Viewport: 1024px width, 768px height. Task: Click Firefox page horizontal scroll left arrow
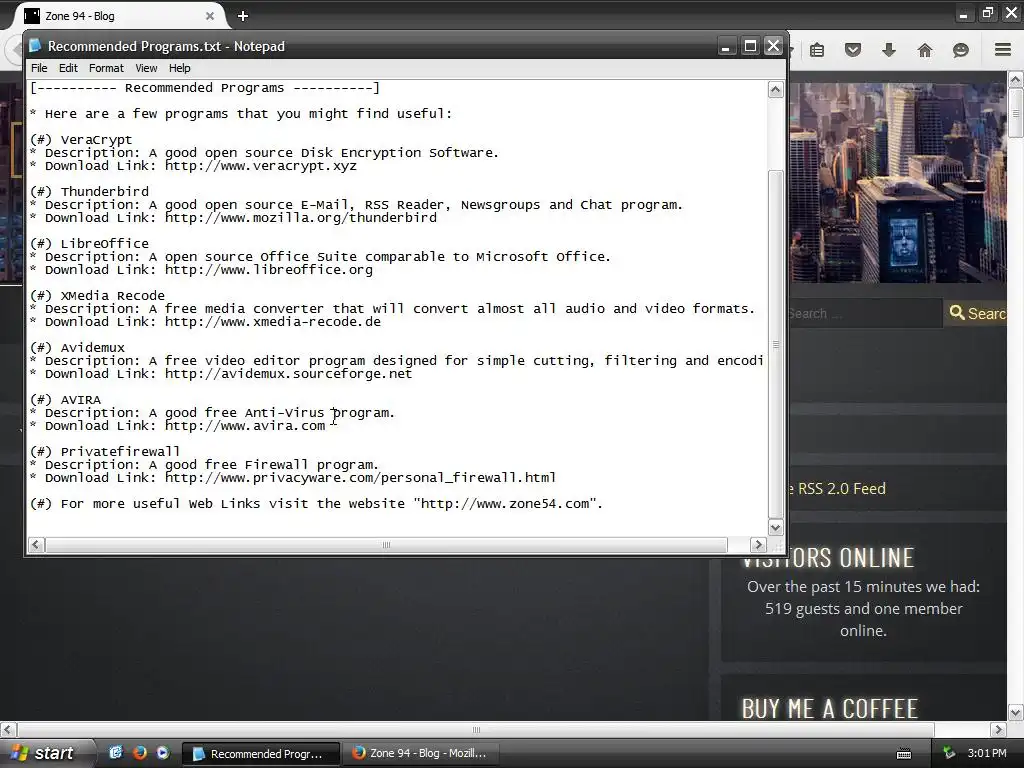coord(8,729)
